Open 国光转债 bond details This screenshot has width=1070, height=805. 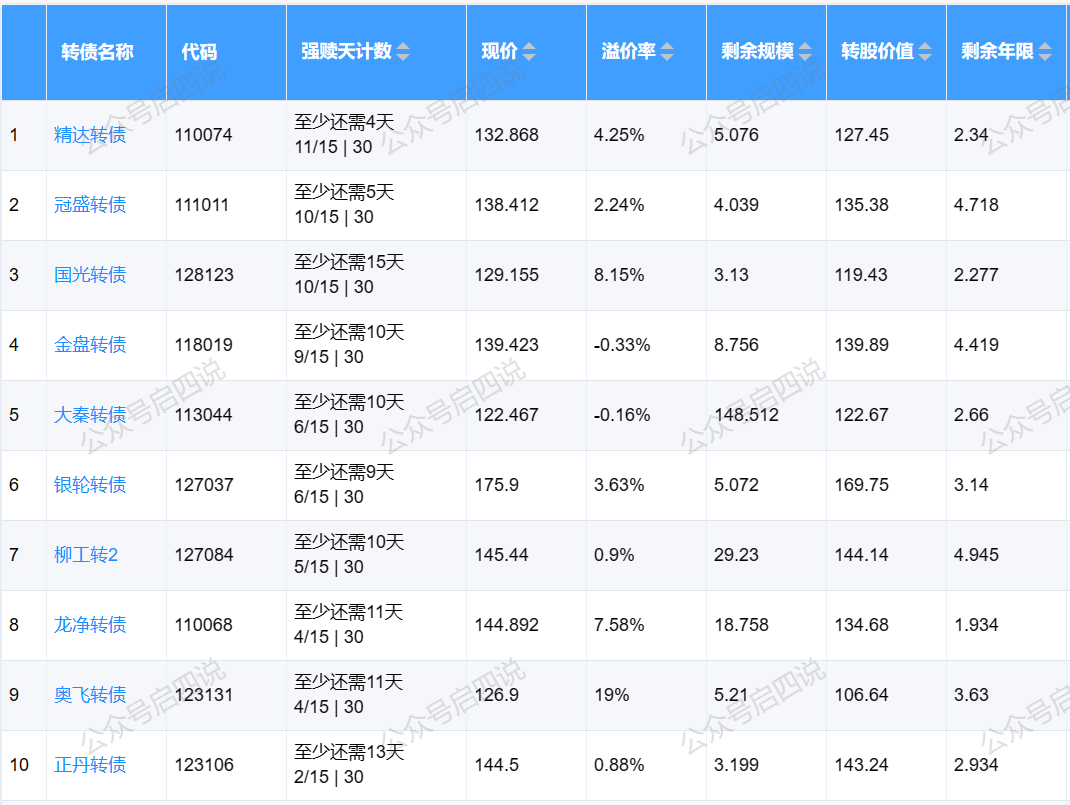tap(90, 275)
